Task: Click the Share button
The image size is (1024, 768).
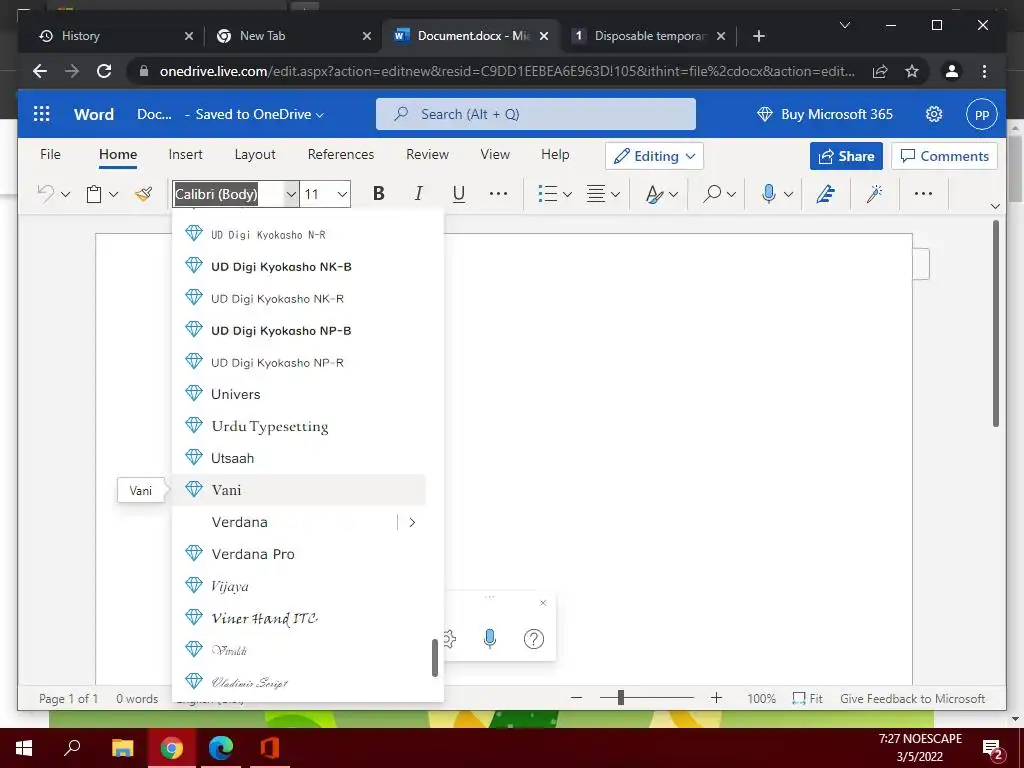Action: coord(846,156)
